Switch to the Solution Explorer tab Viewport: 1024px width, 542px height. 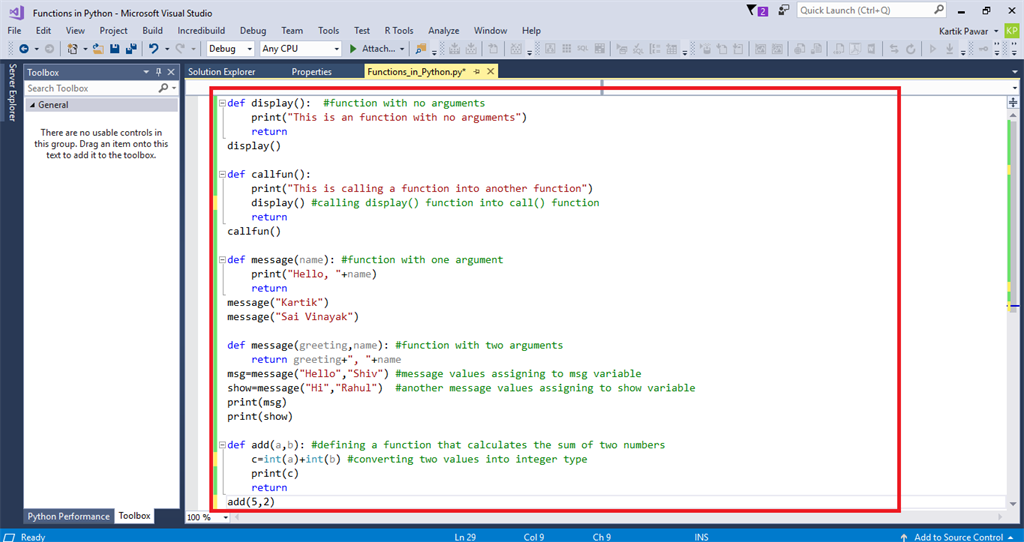click(221, 72)
